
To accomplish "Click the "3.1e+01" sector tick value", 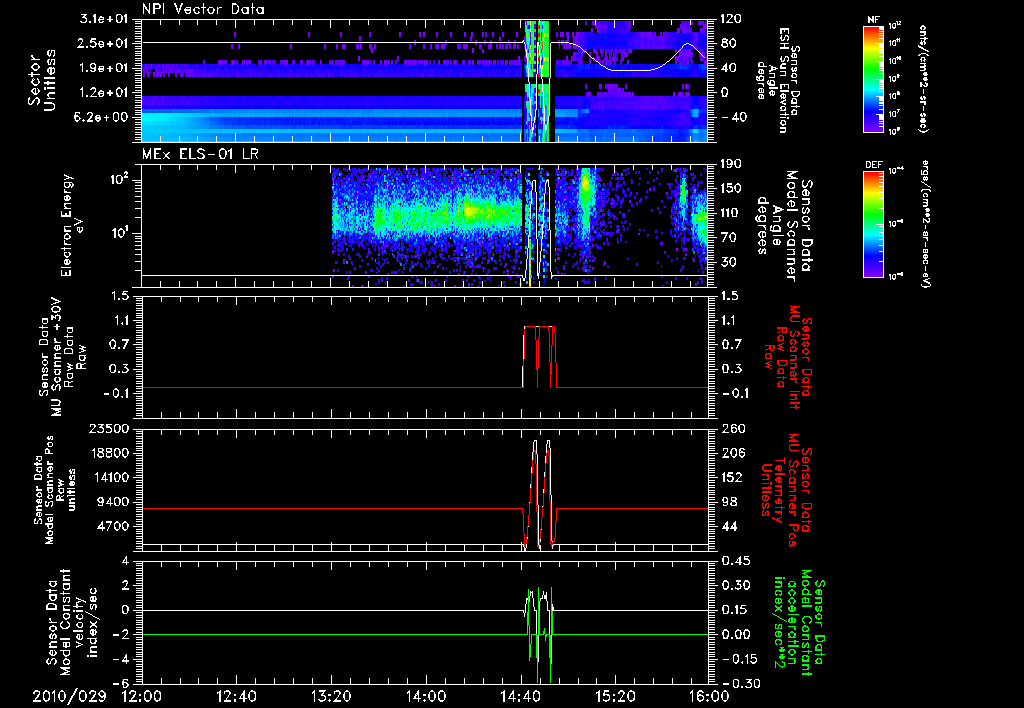I will pyautogui.click(x=104, y=20).
